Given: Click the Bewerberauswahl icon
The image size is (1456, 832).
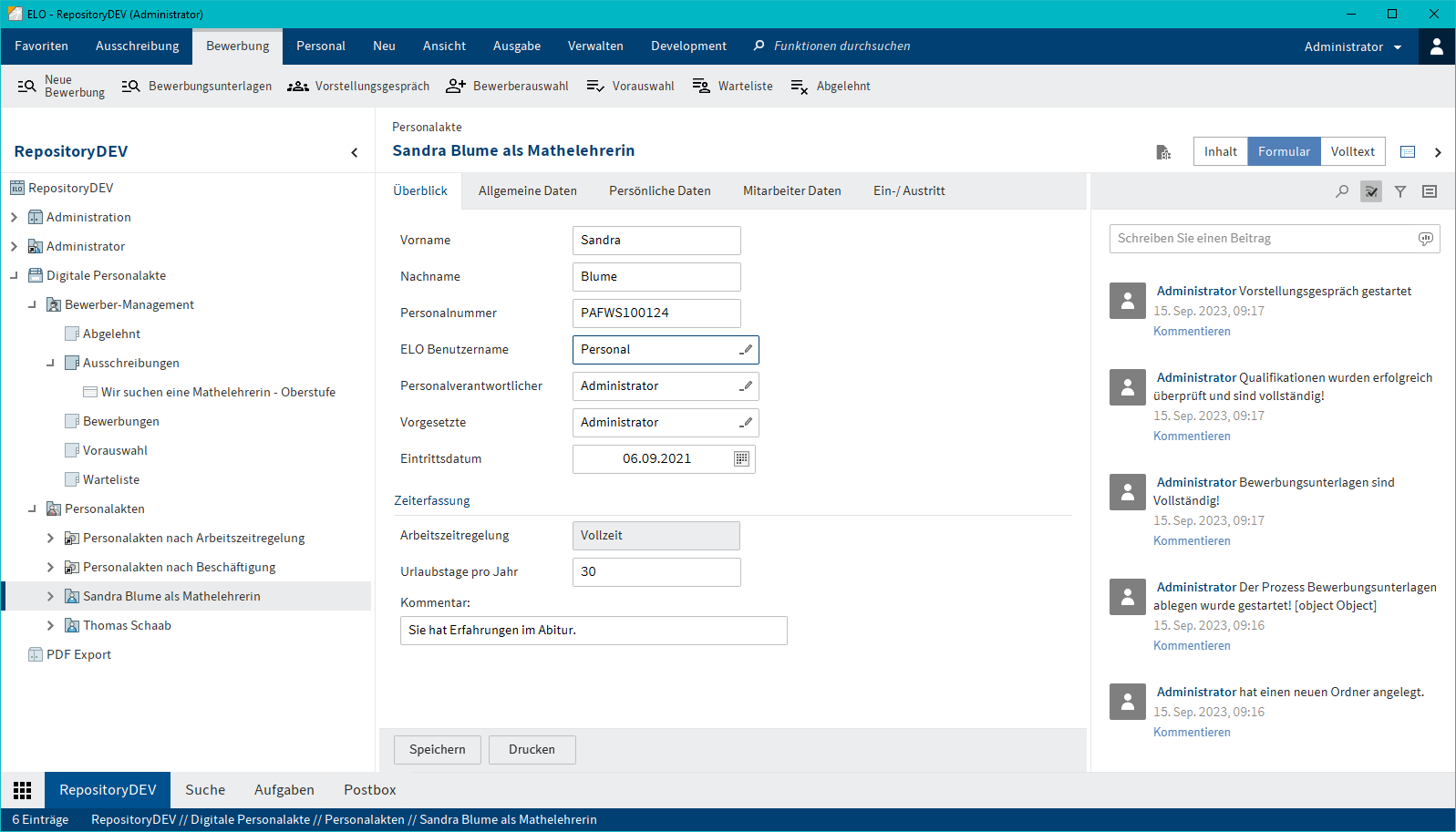Looking at the screenshot, I should (456, 87).
